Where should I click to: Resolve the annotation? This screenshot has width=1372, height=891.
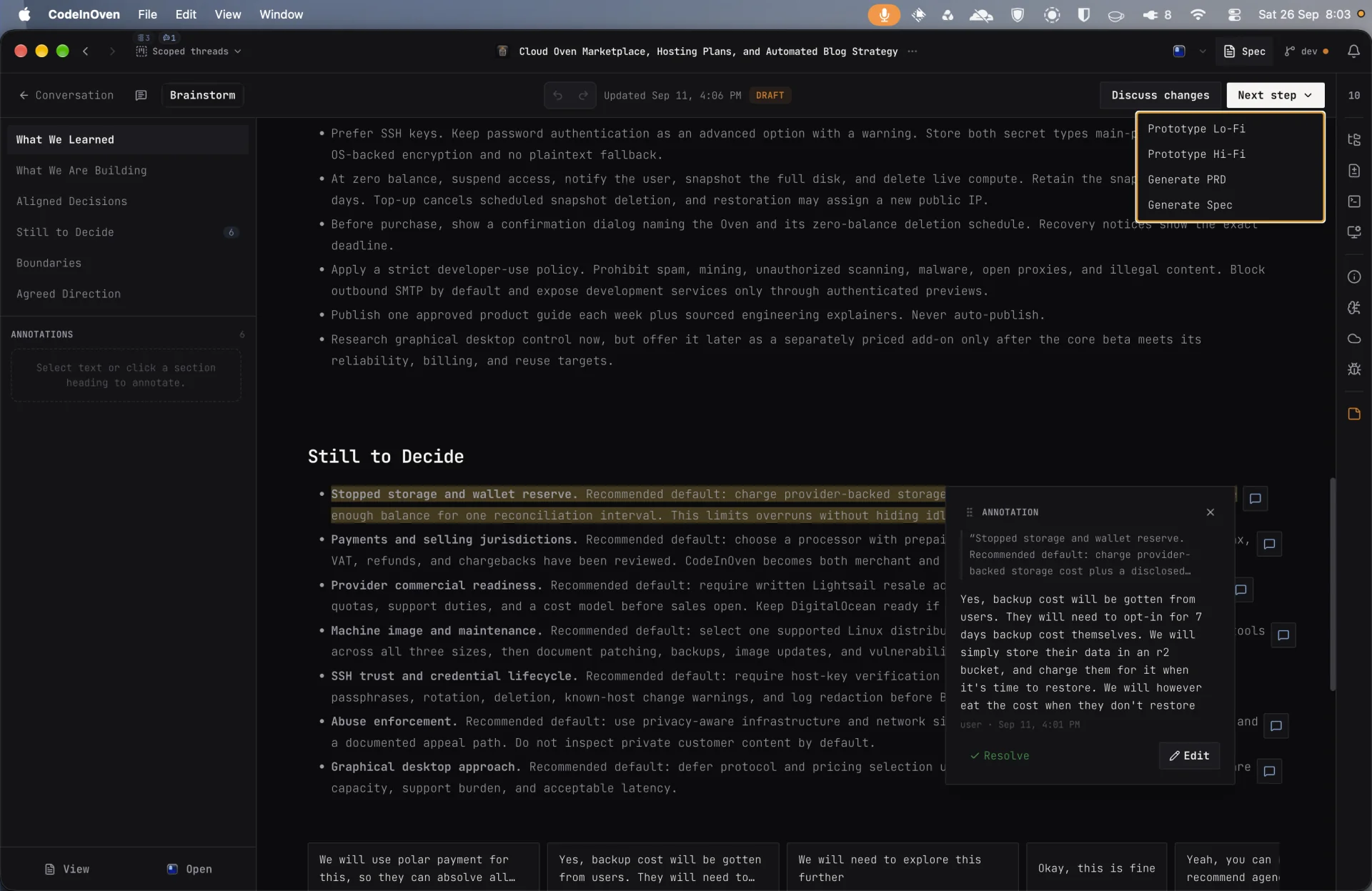coord(1000,756)
